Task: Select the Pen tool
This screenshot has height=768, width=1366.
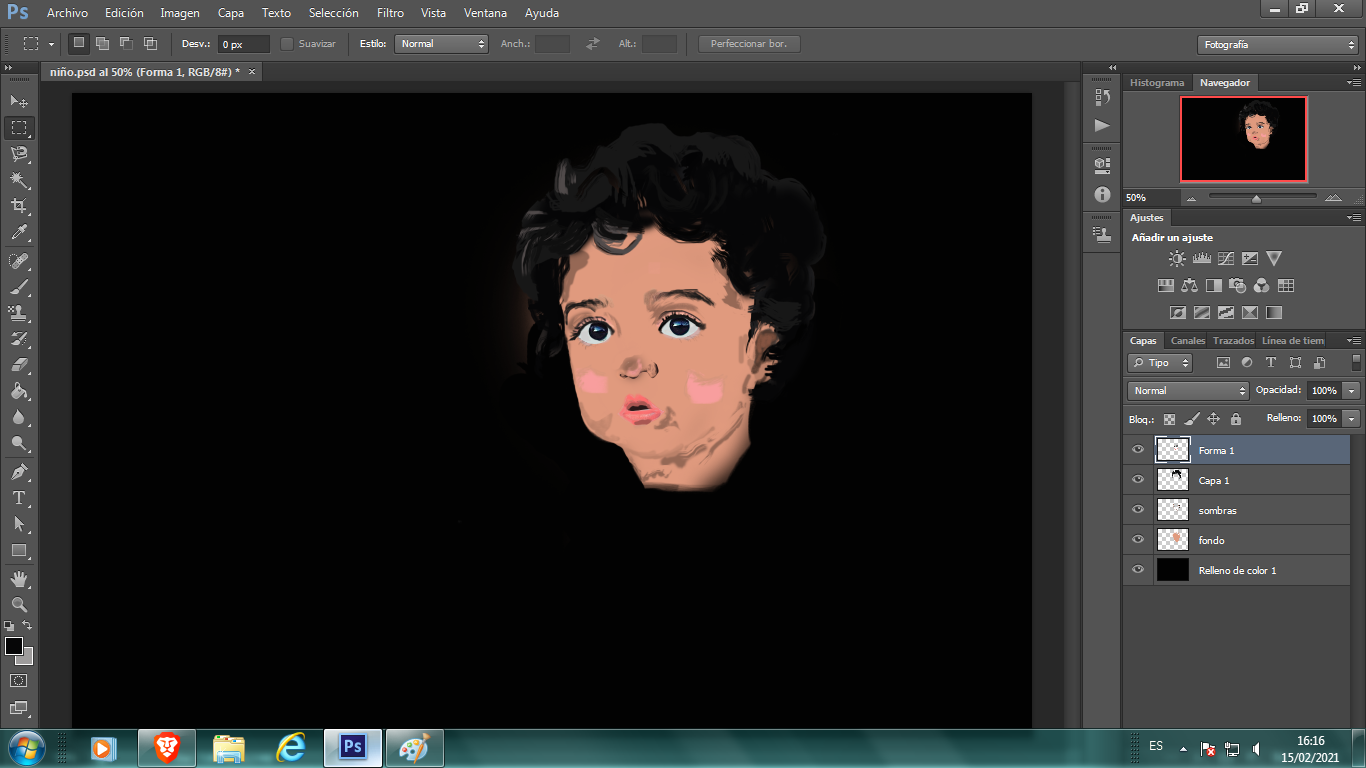Action: 19,472
